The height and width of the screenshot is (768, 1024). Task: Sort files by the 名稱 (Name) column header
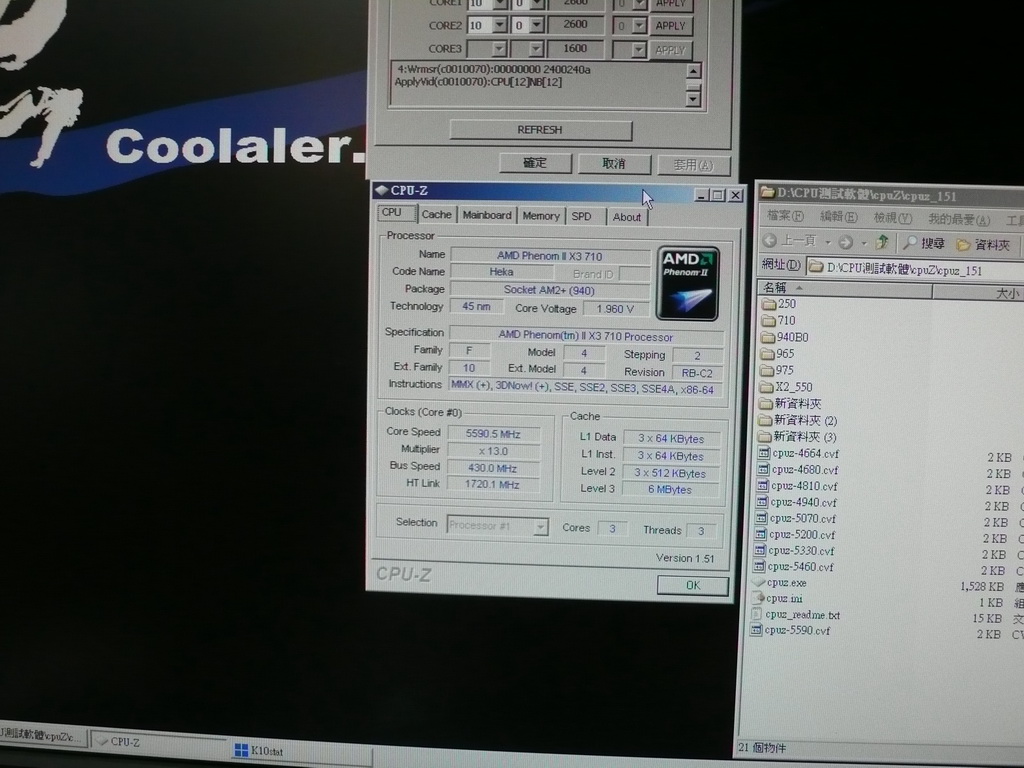click(845, 289)
